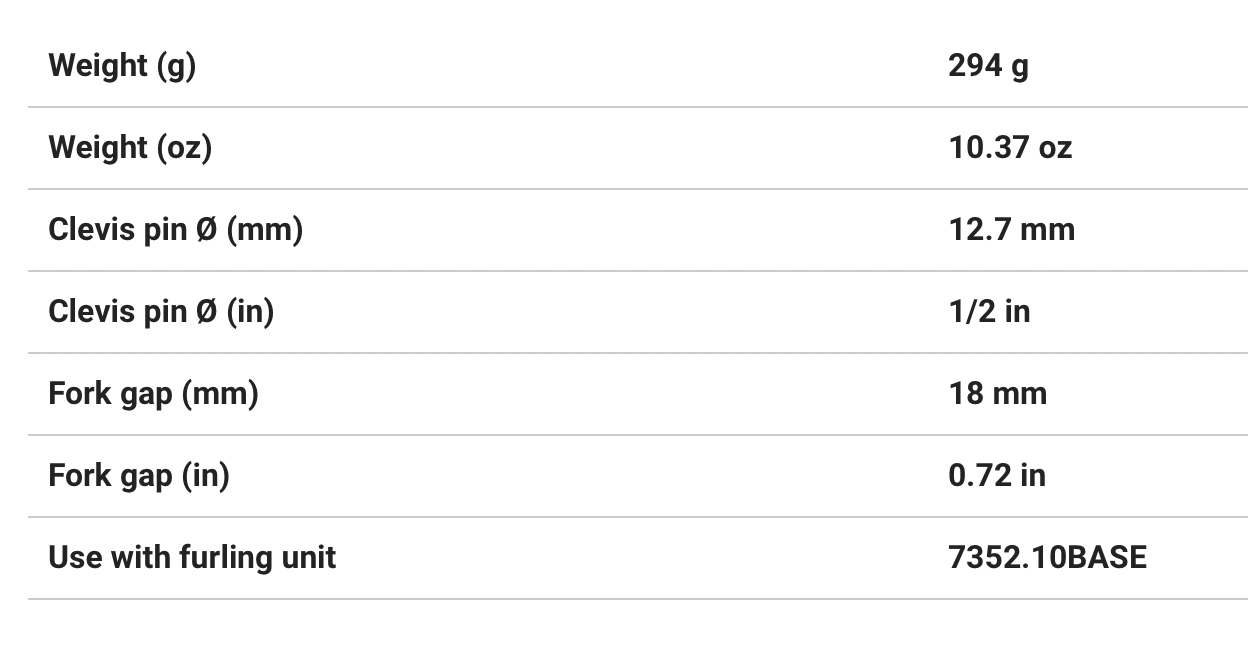Click the "Fork gap (mm)" label
The height and width of the screenshot is (656, 1248).
[153, 394]
